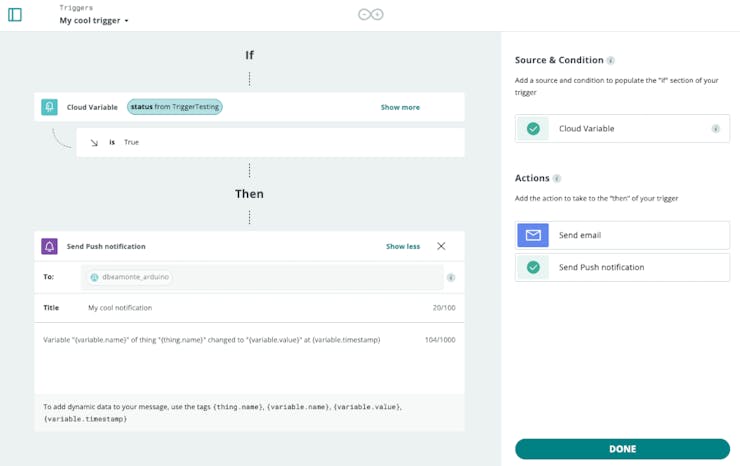Click info icon in Cloud Variable source row
This screenshot has height=466, width=740.
[716, 129]
